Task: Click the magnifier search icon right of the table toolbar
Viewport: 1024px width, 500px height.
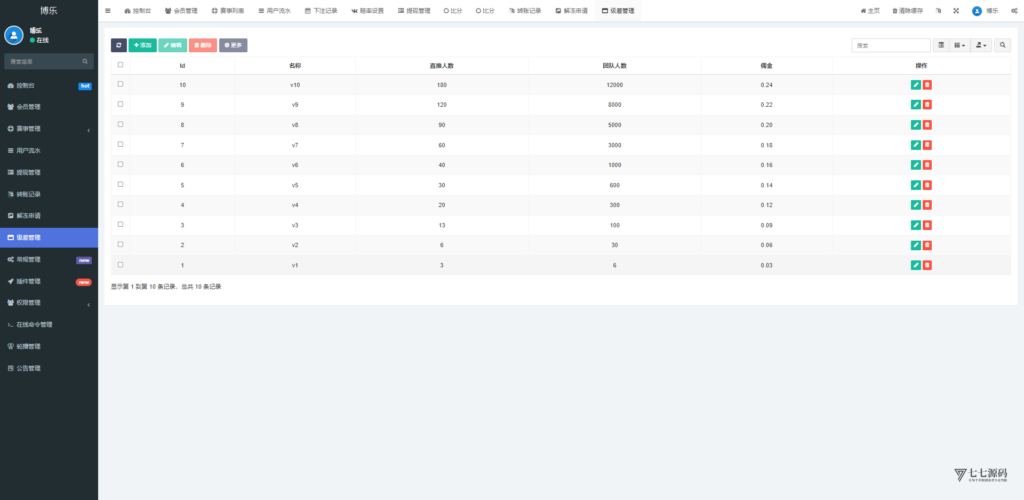Action: coord(1002,45)
